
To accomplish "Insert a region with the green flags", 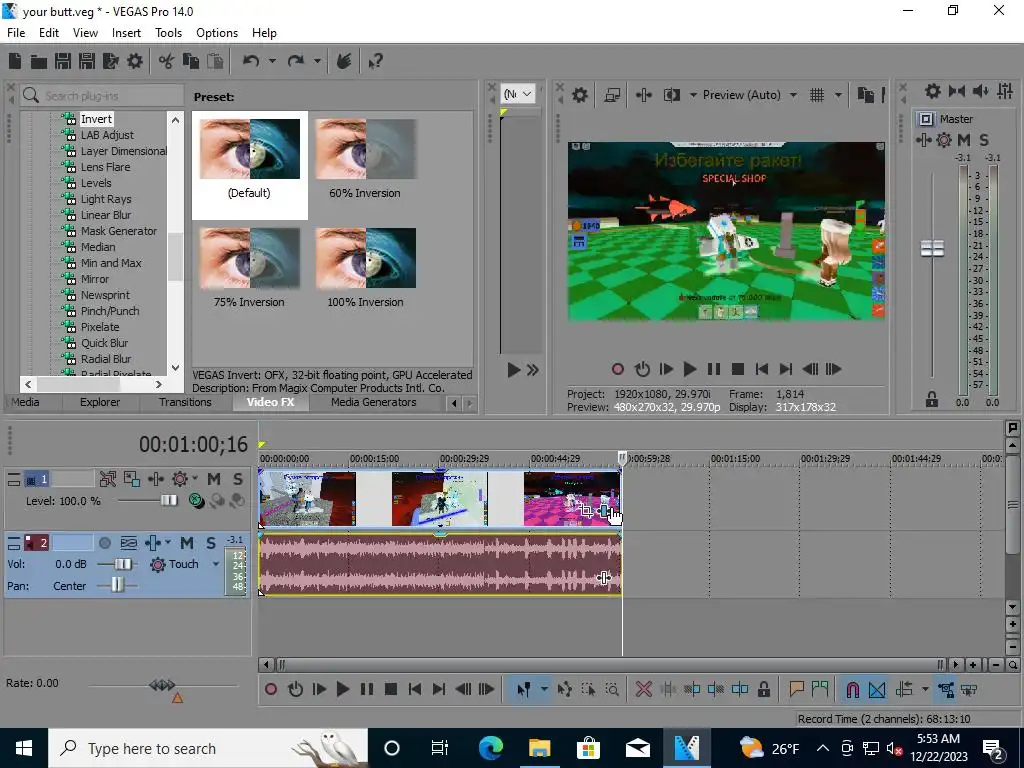I will [820, 690].
